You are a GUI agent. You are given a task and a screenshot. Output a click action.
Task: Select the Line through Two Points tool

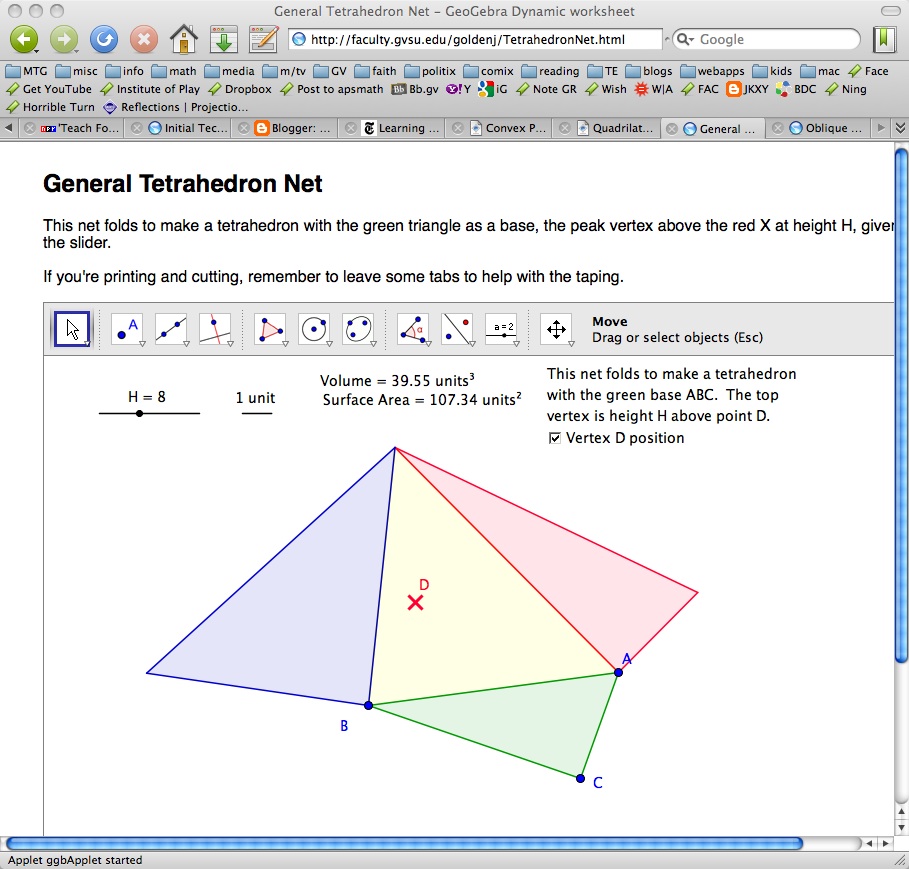click(x=171, y=329)
